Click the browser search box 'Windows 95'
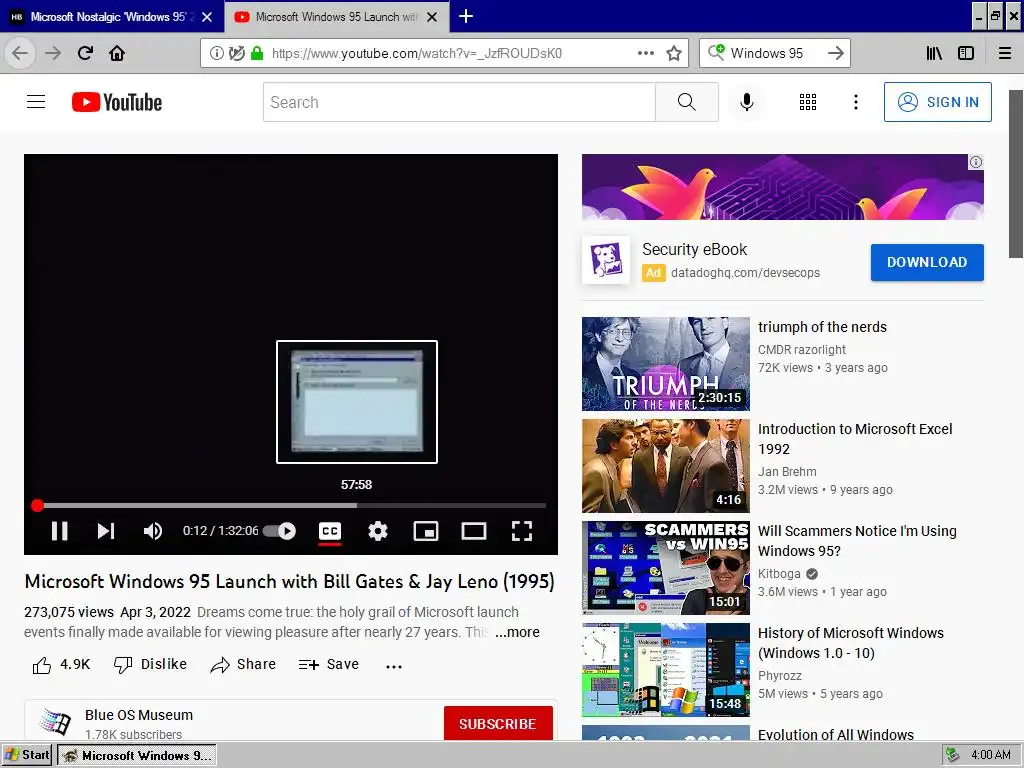This screenshot has height=768, width=1024. click(766, 54)
